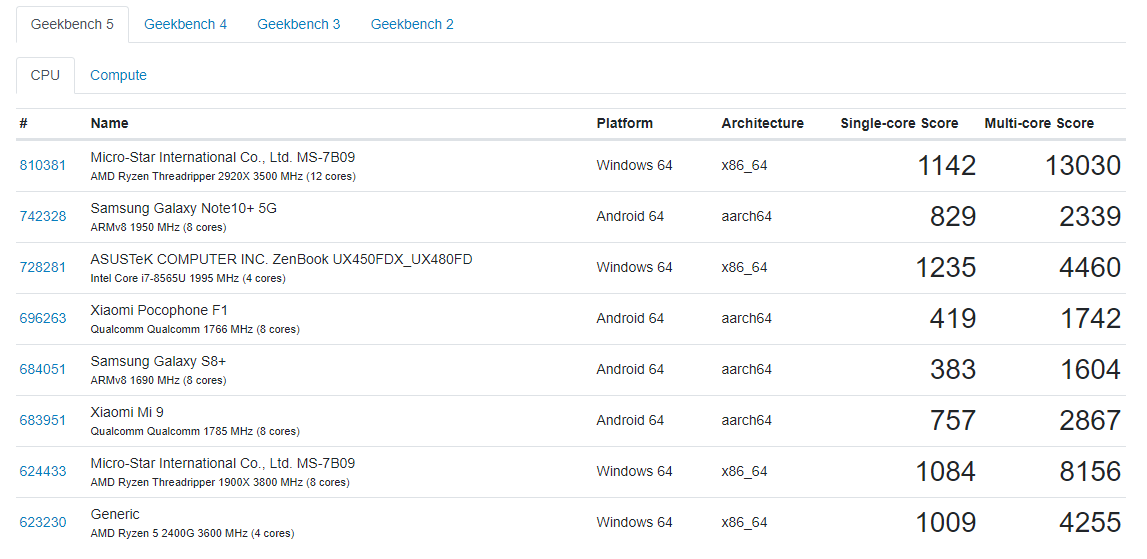The width and height of the screenshot is (1147, 559).
Task: Click x86_64 architecture in row 728281
Action: click(745, 267)
